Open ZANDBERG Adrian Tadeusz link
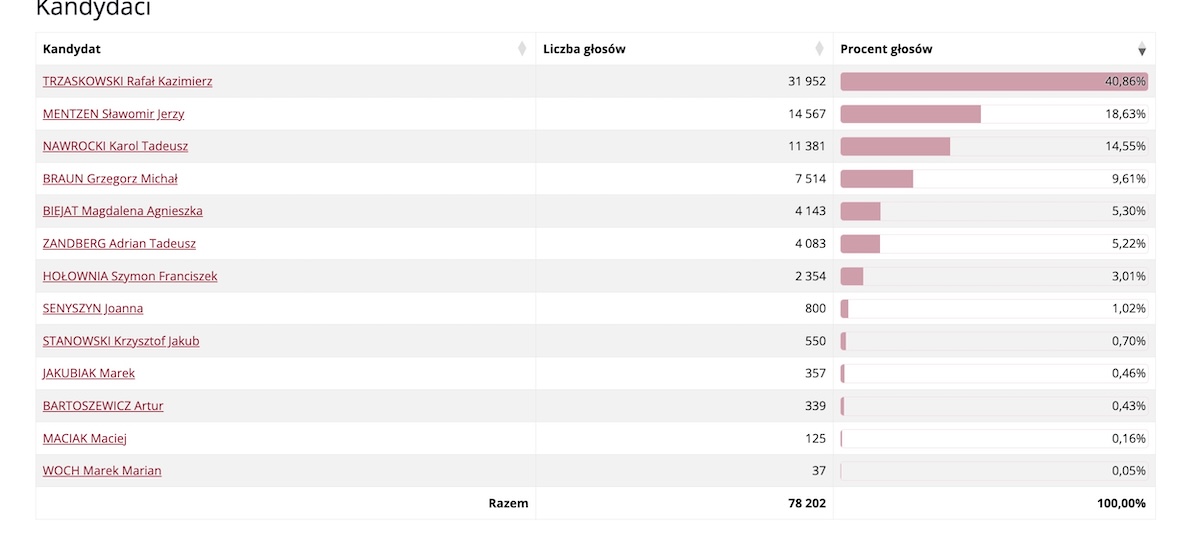 point(119,244)
